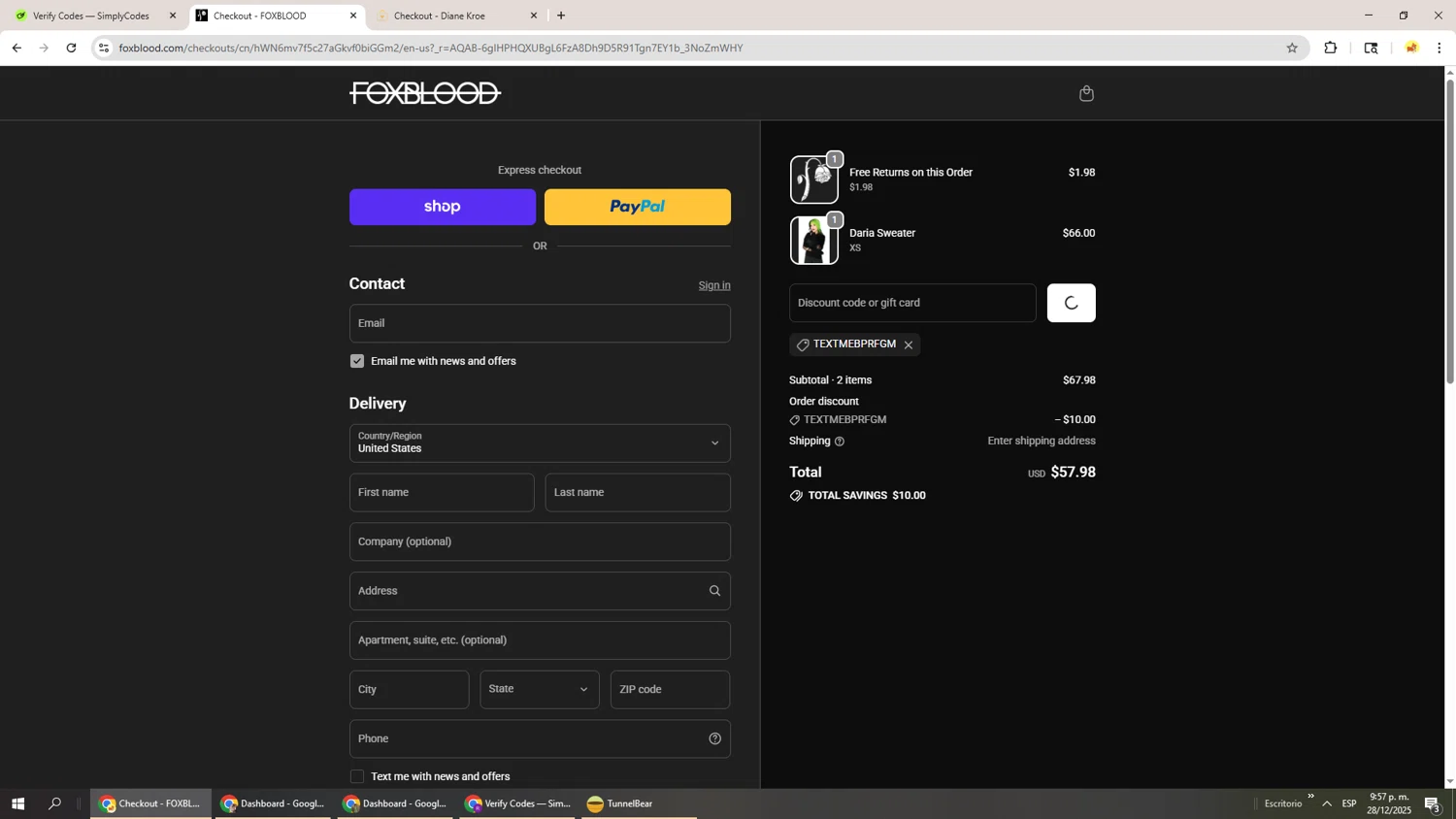1456x819 pixels.
Task: Click the apply discount loading button
Action: [x=1071, y=303]
